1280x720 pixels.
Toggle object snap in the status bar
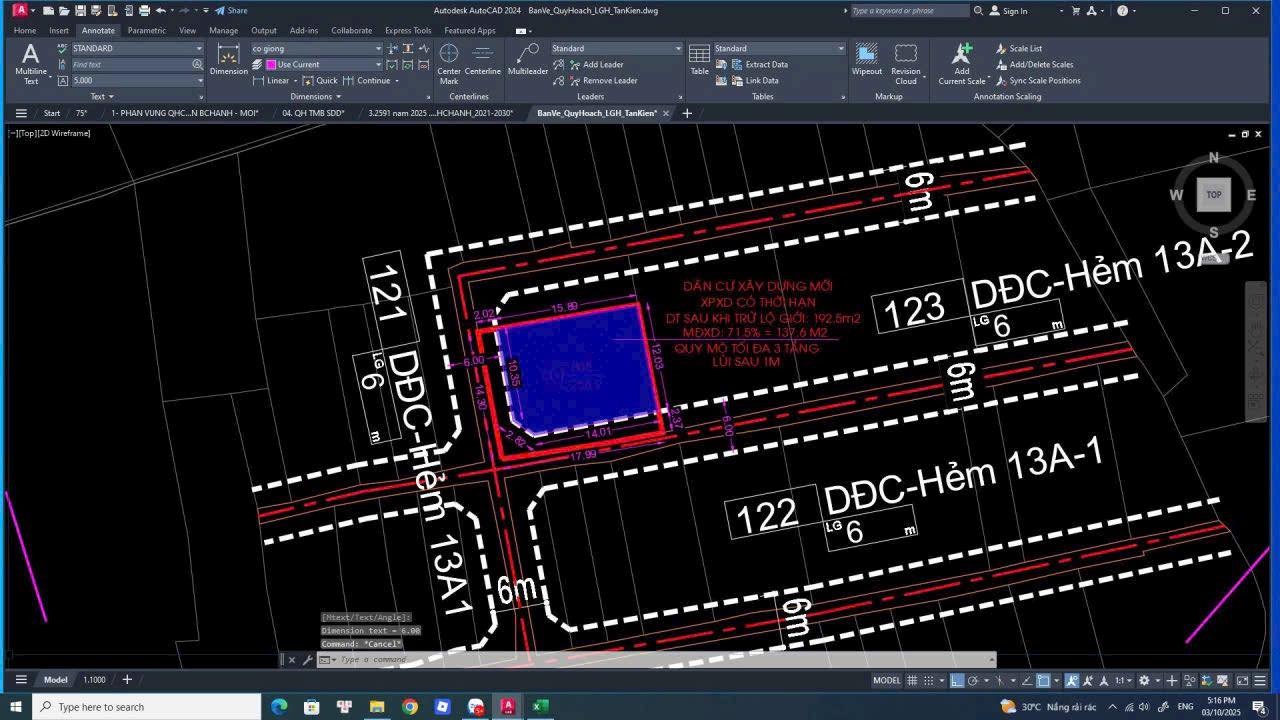(x=1042, y=681)
